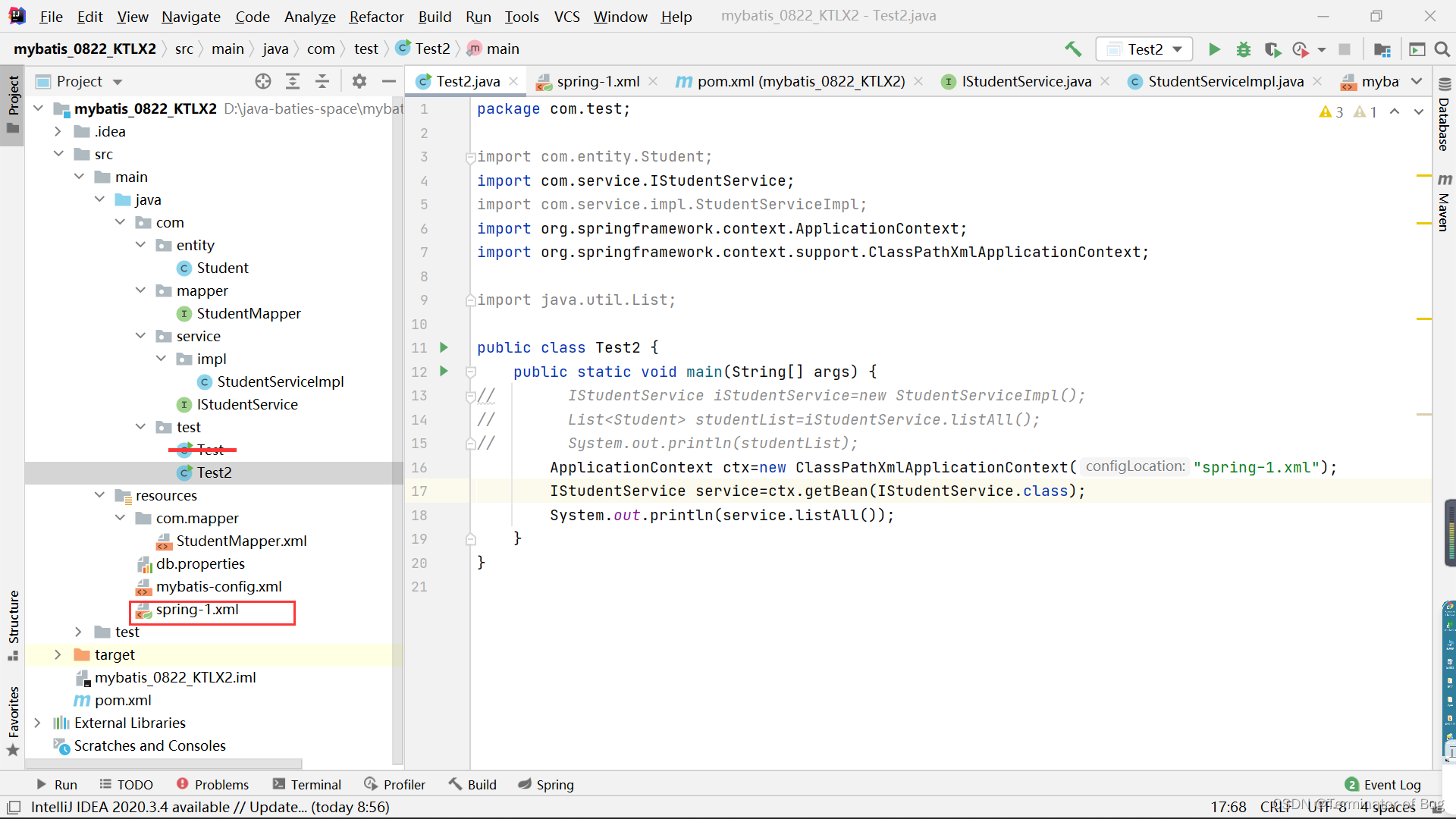Expand the target folder
Screen dimensions: 1456x819
point(58,654)
